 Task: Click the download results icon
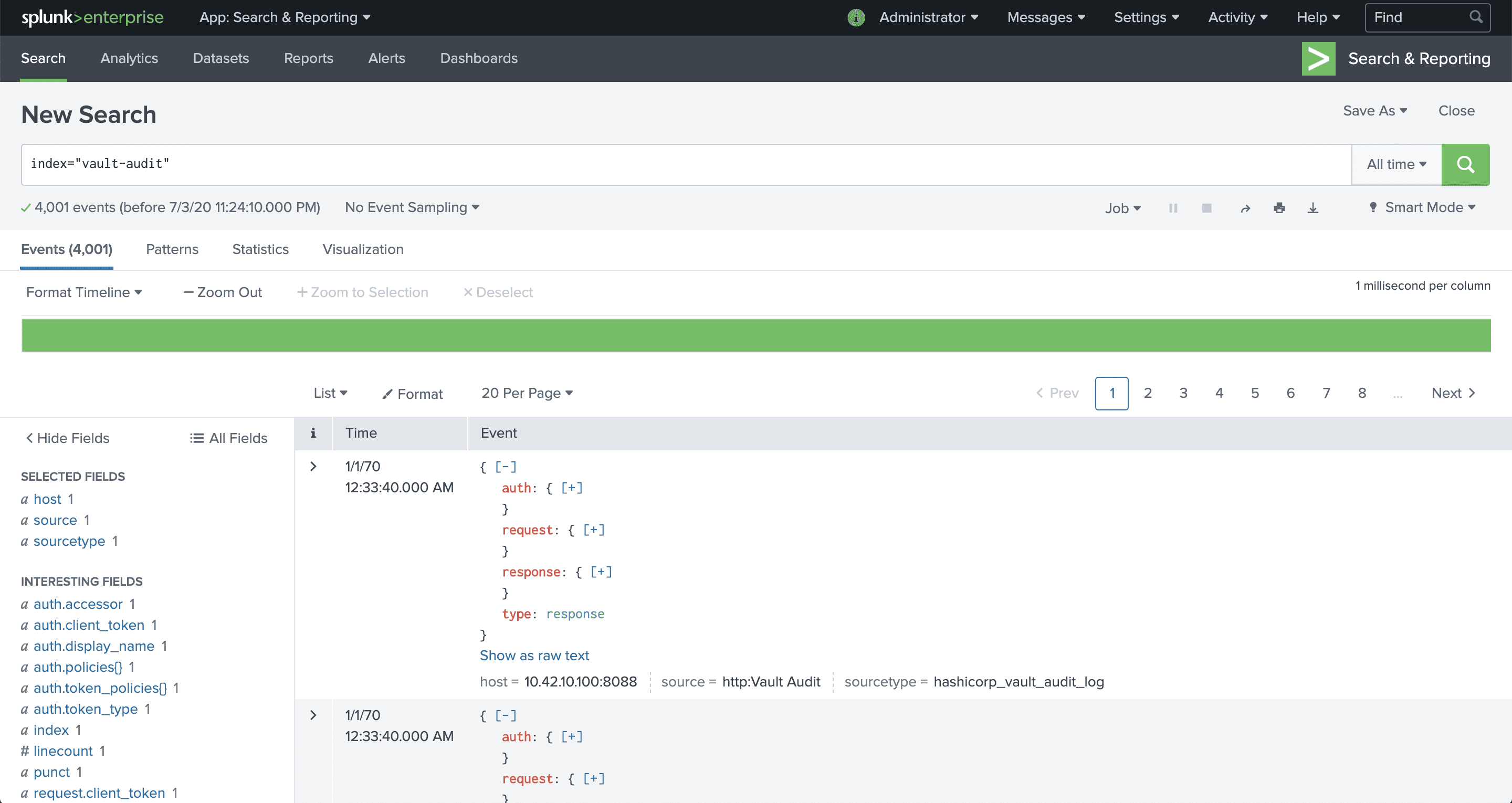(1313, 207)
